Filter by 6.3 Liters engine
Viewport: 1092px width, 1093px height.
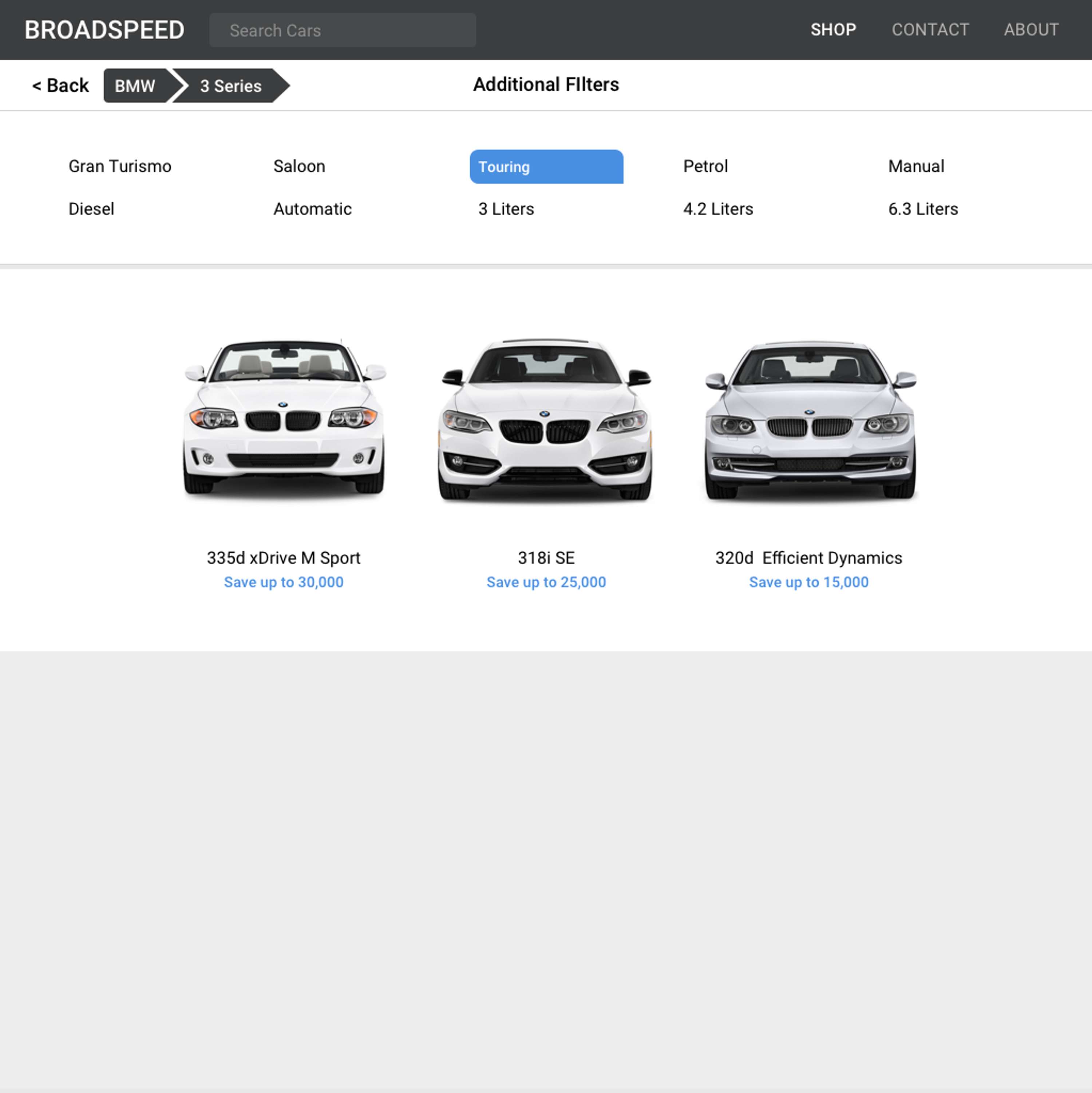pyautogui.click(x=923, y=209)
